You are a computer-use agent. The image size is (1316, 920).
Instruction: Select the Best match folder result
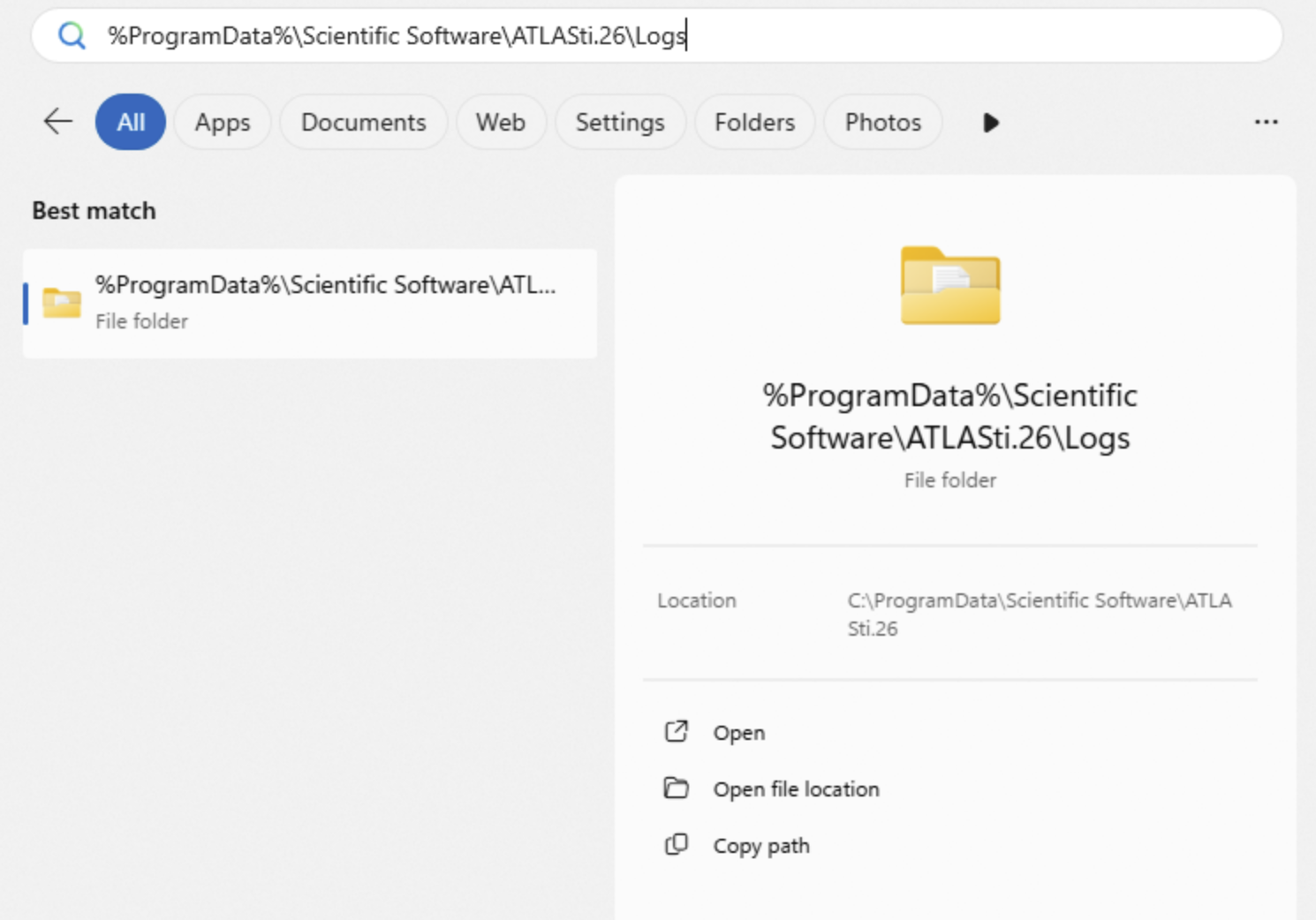click(x=310, y=303)
